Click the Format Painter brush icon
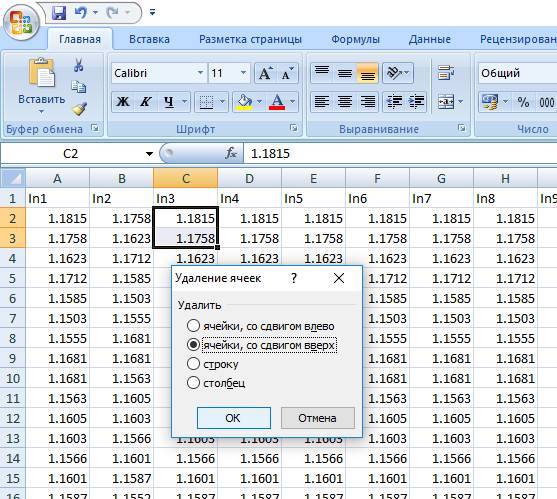This screenshot has height=499, width=557. tap(79, 108)
